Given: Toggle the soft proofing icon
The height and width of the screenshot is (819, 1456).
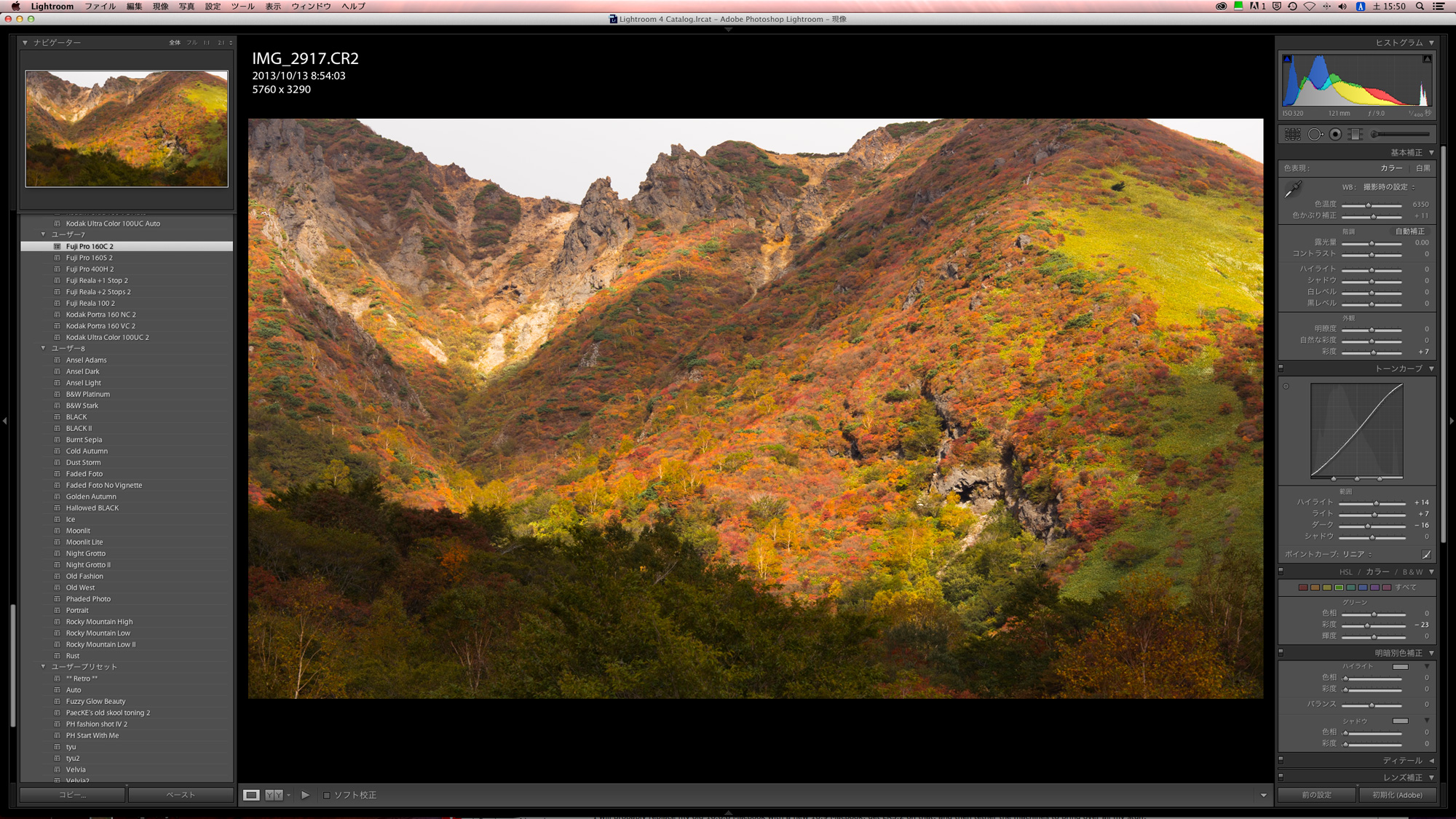Looking at the screenshot, I should click(x=328, y=794).
